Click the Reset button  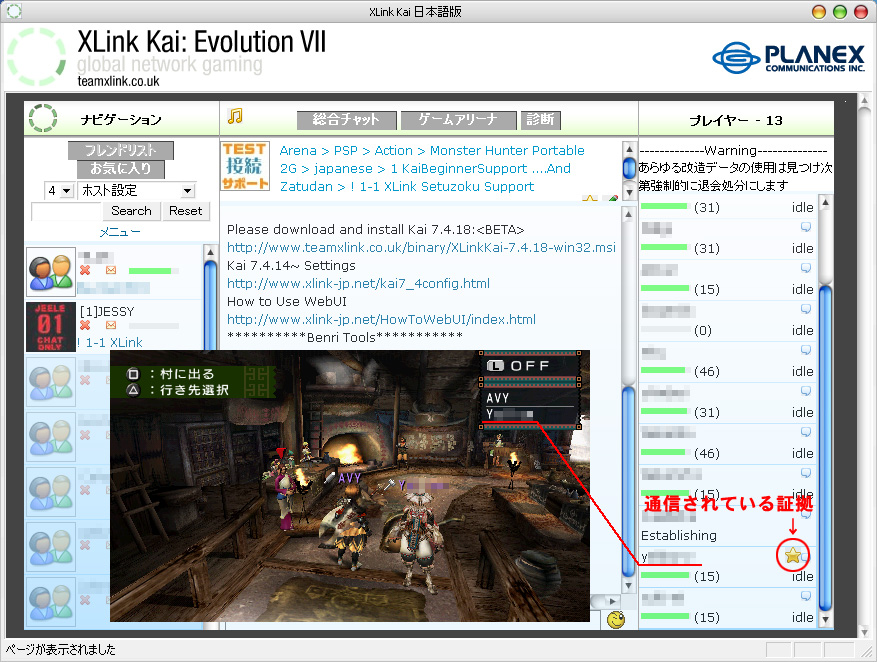click(186, 211)
